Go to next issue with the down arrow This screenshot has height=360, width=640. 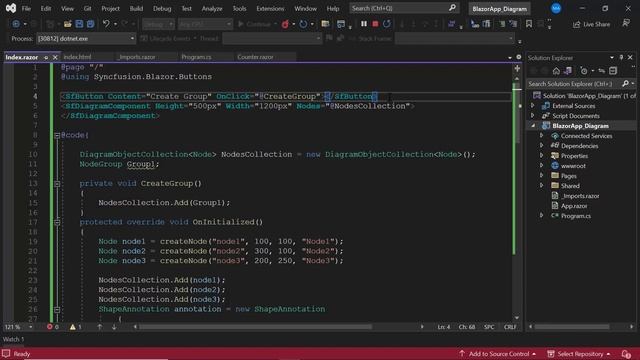coord(114,327)
